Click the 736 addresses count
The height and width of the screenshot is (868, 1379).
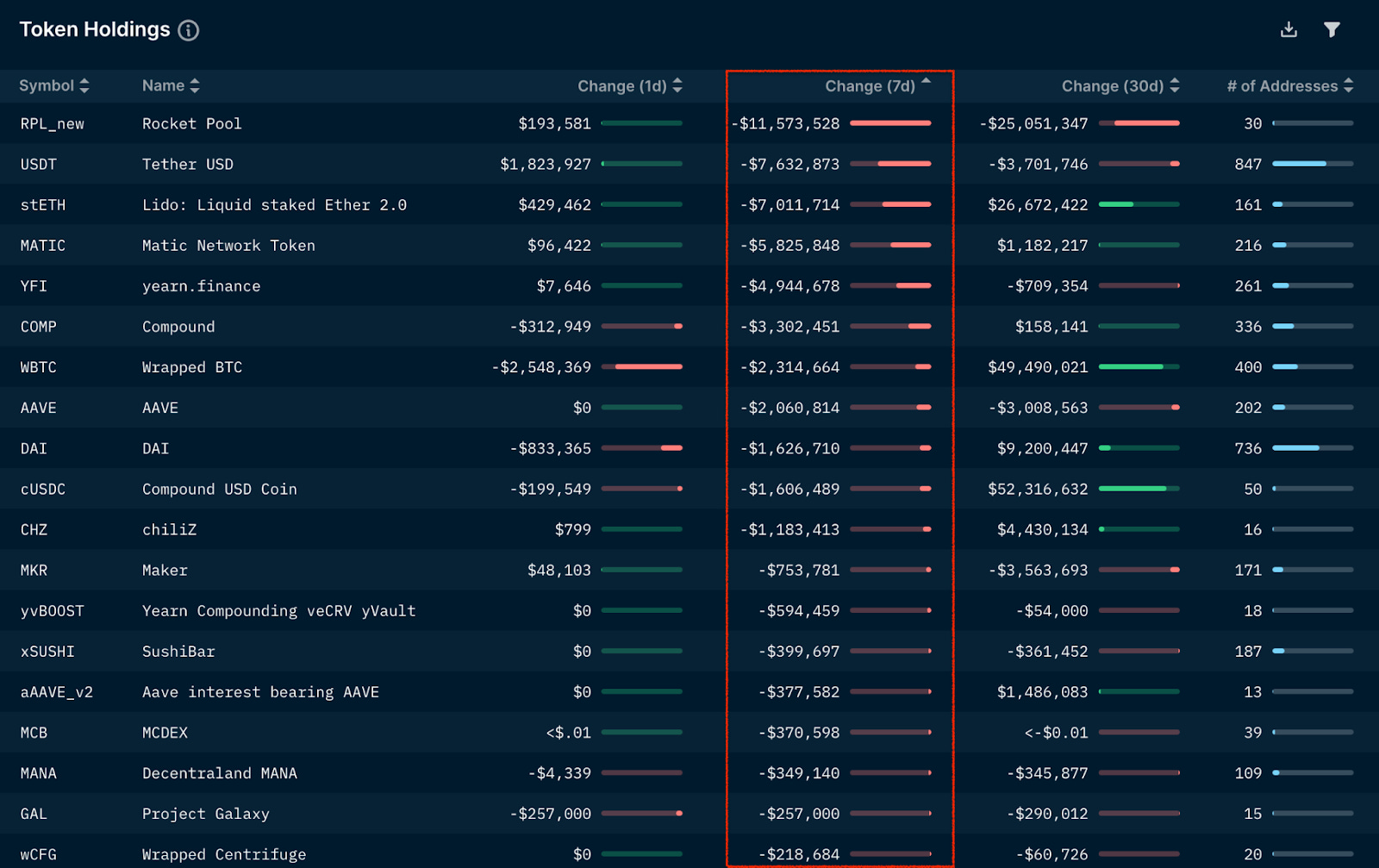coord(1248,449)
